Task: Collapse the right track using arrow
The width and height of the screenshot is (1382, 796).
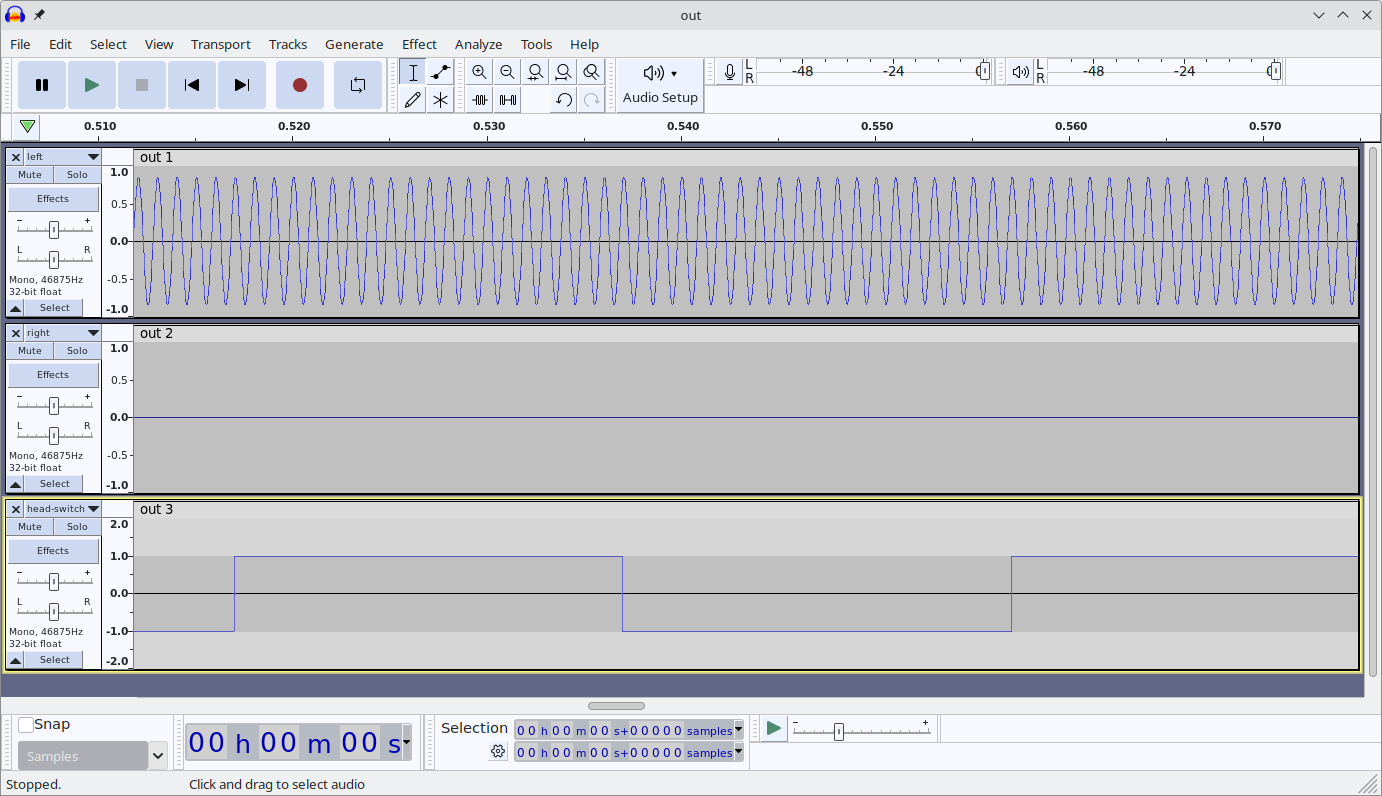Action: [16, 484]
